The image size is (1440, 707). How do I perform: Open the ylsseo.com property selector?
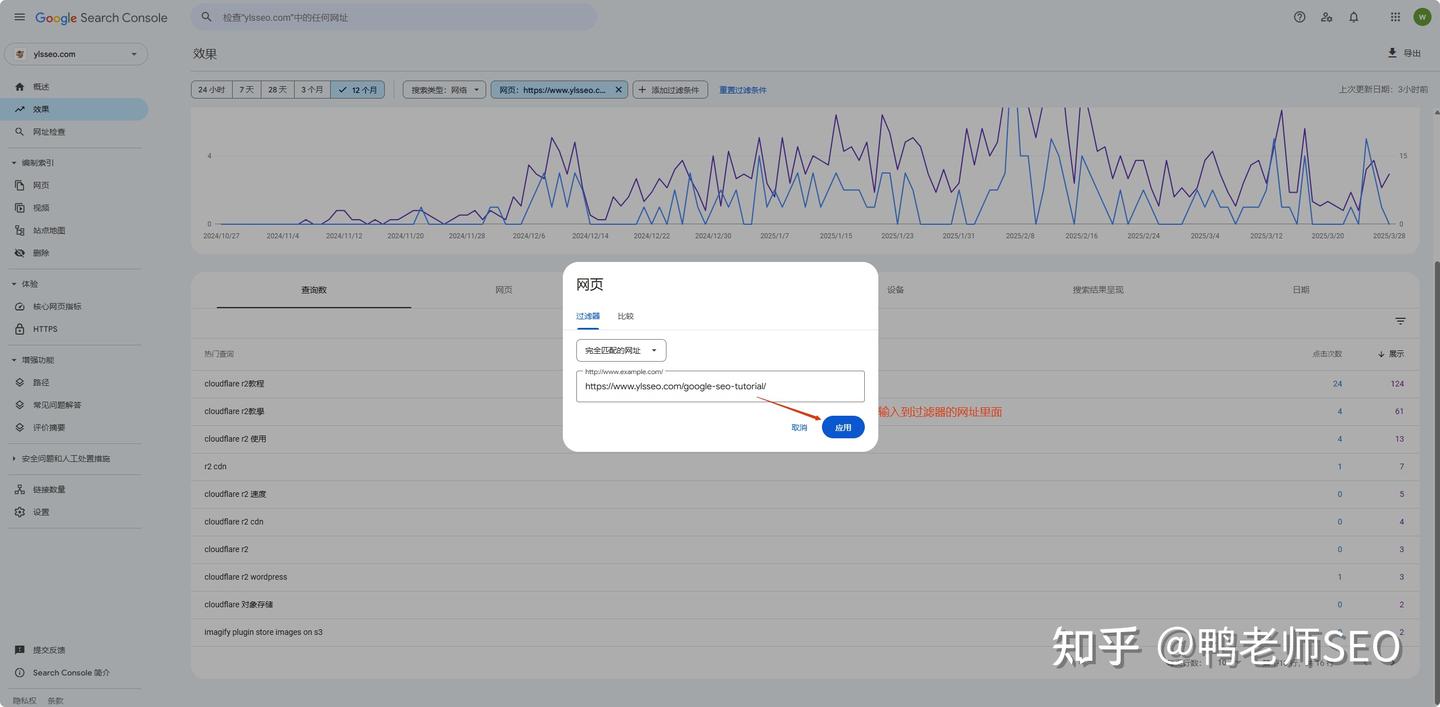click(x=76, y=54)
